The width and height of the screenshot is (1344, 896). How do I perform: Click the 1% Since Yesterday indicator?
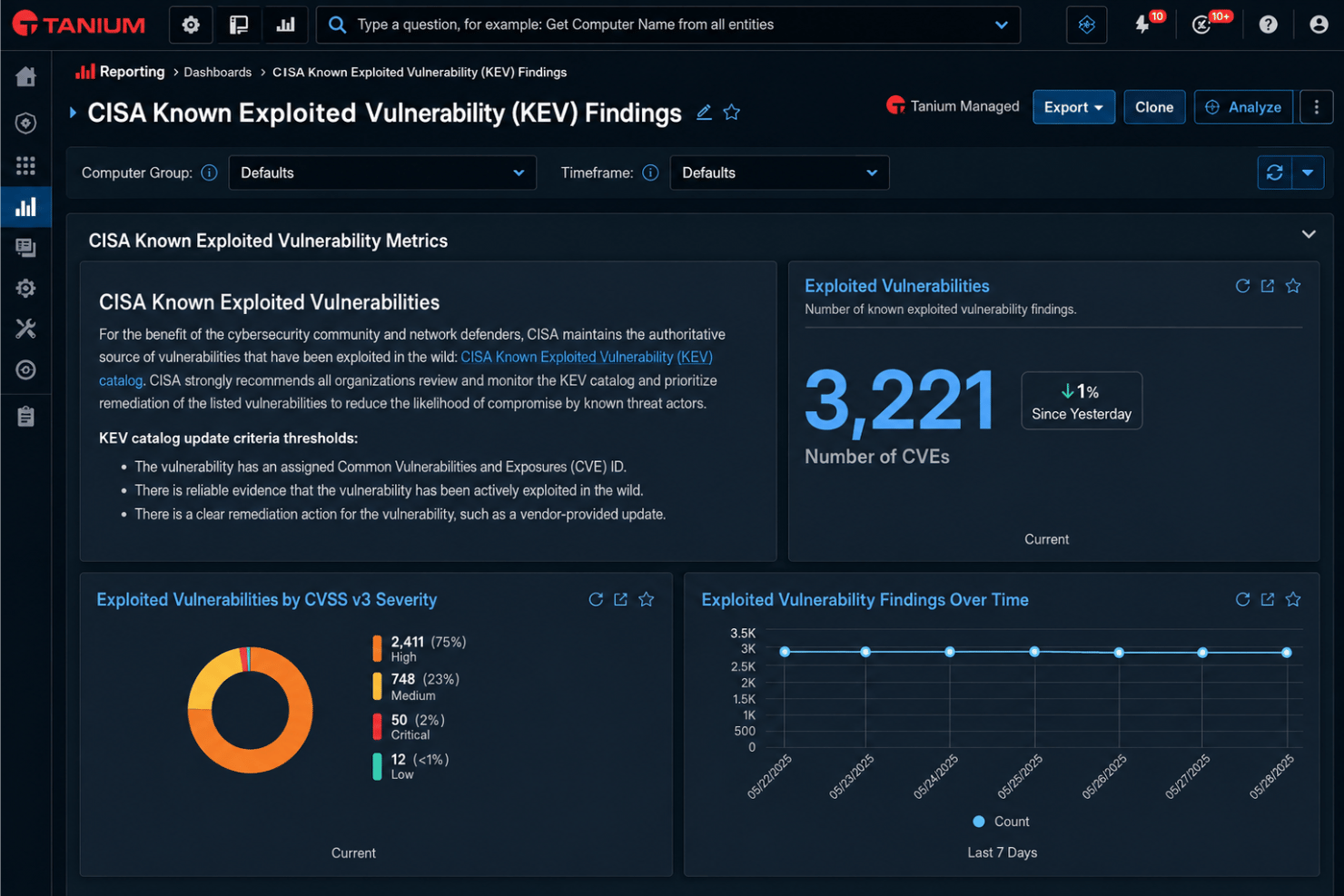[x=1082, y=400]
